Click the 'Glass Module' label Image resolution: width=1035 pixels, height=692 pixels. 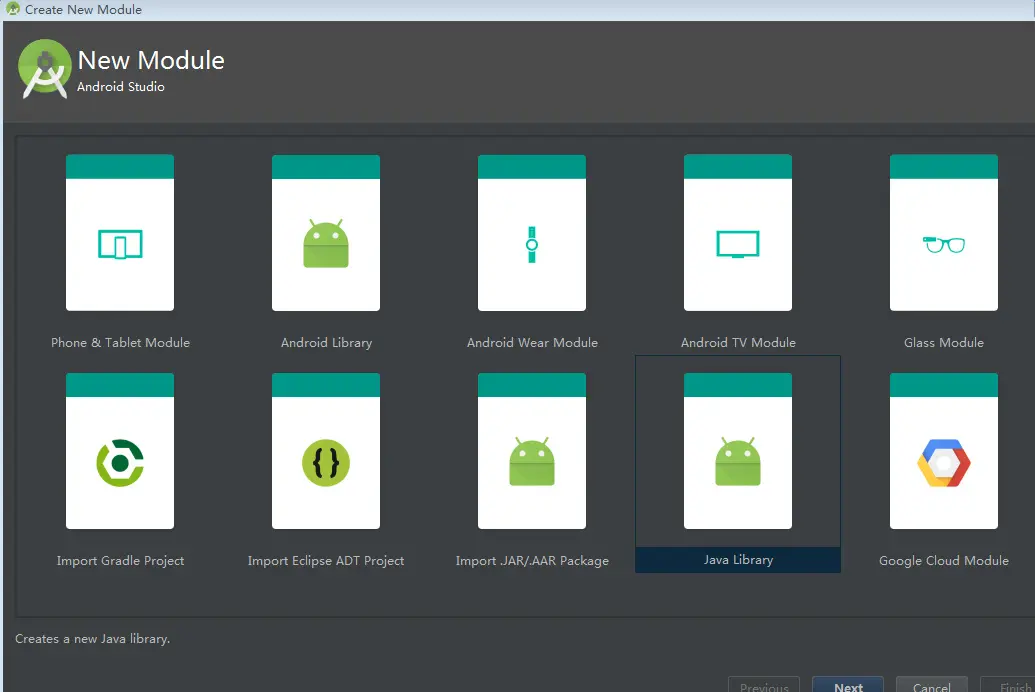[944, 343]
